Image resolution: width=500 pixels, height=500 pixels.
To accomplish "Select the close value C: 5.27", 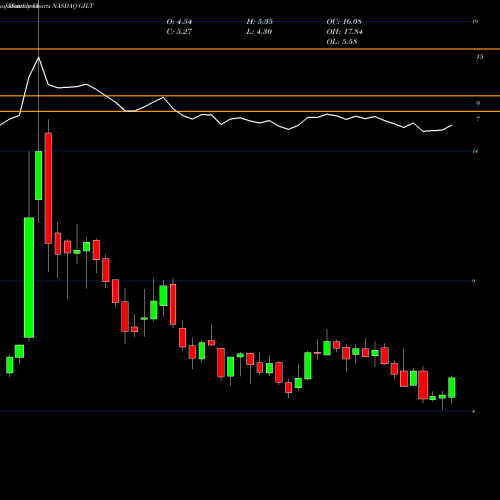I will (179, 32).
